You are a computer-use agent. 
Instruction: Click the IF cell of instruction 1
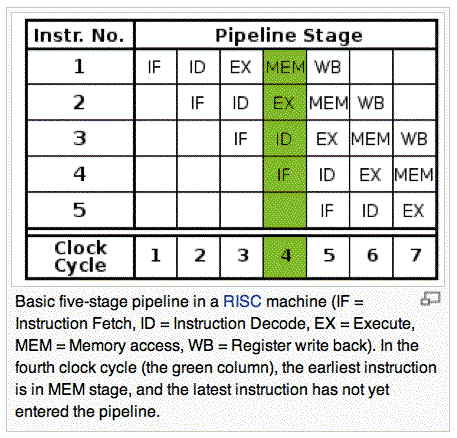coord(156,67)
